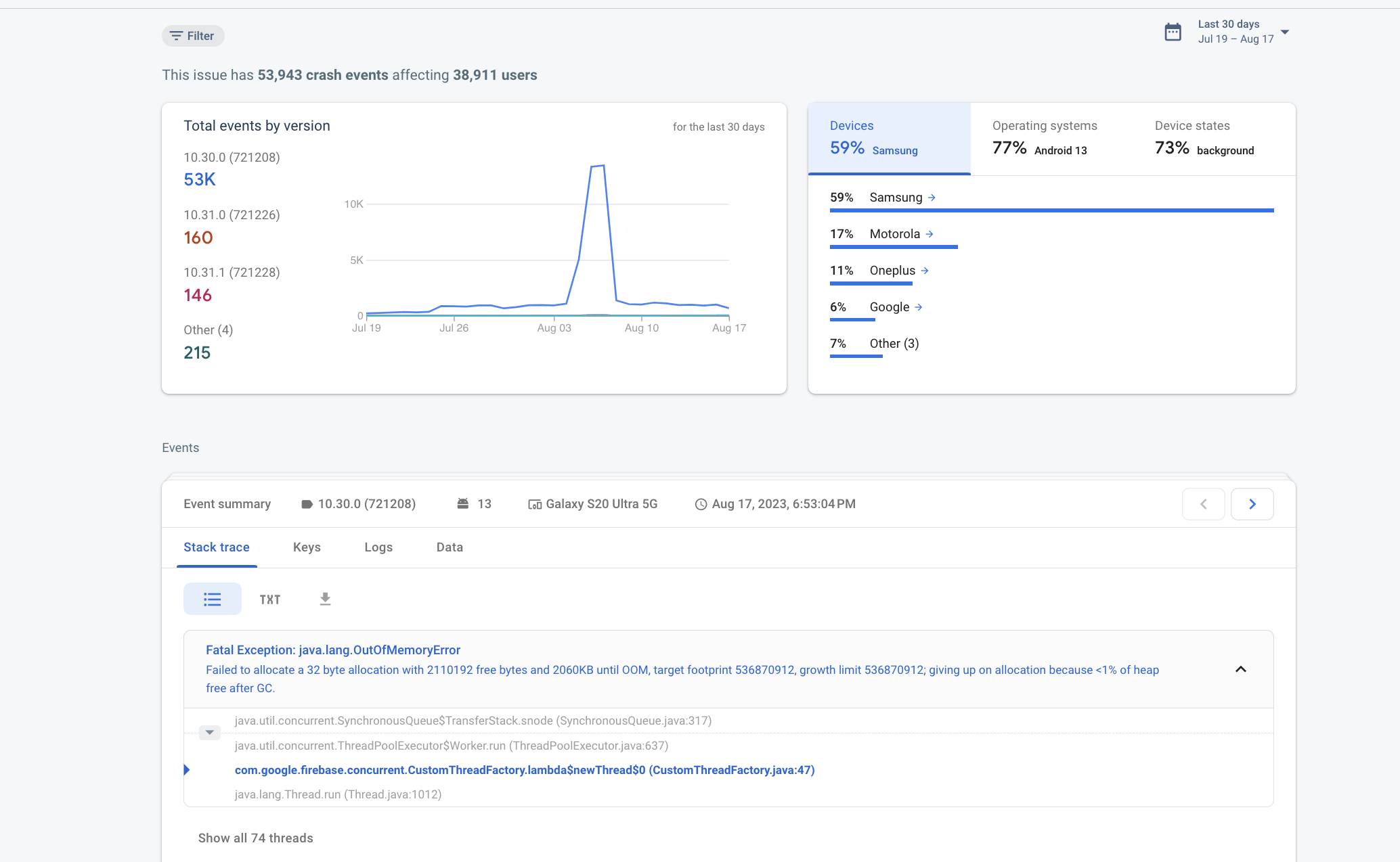Click the CustomThreadFactory stack frame link
The width and height of the screenshot is (1400, 862).
click(x=524, y=770)
